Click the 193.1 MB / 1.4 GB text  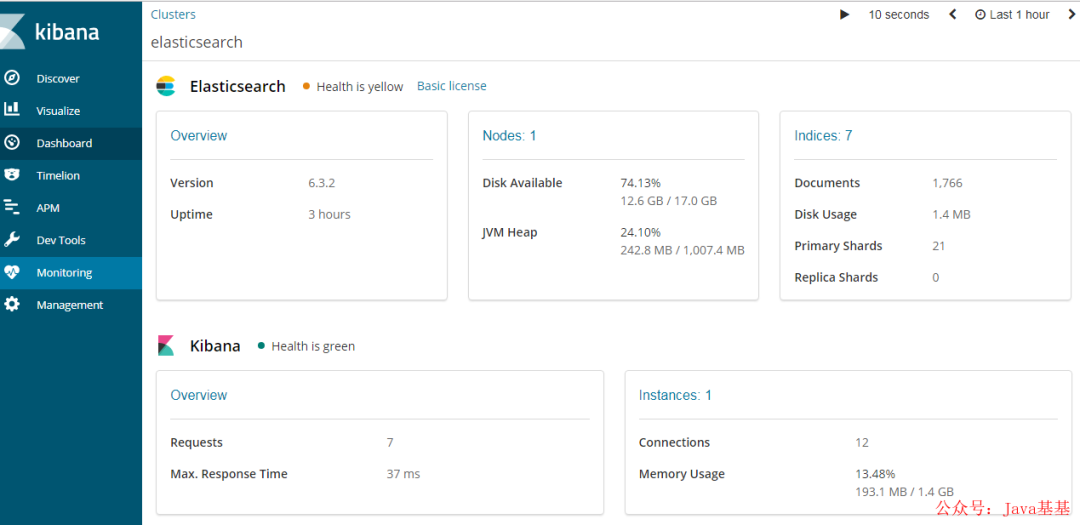[904, 492]
